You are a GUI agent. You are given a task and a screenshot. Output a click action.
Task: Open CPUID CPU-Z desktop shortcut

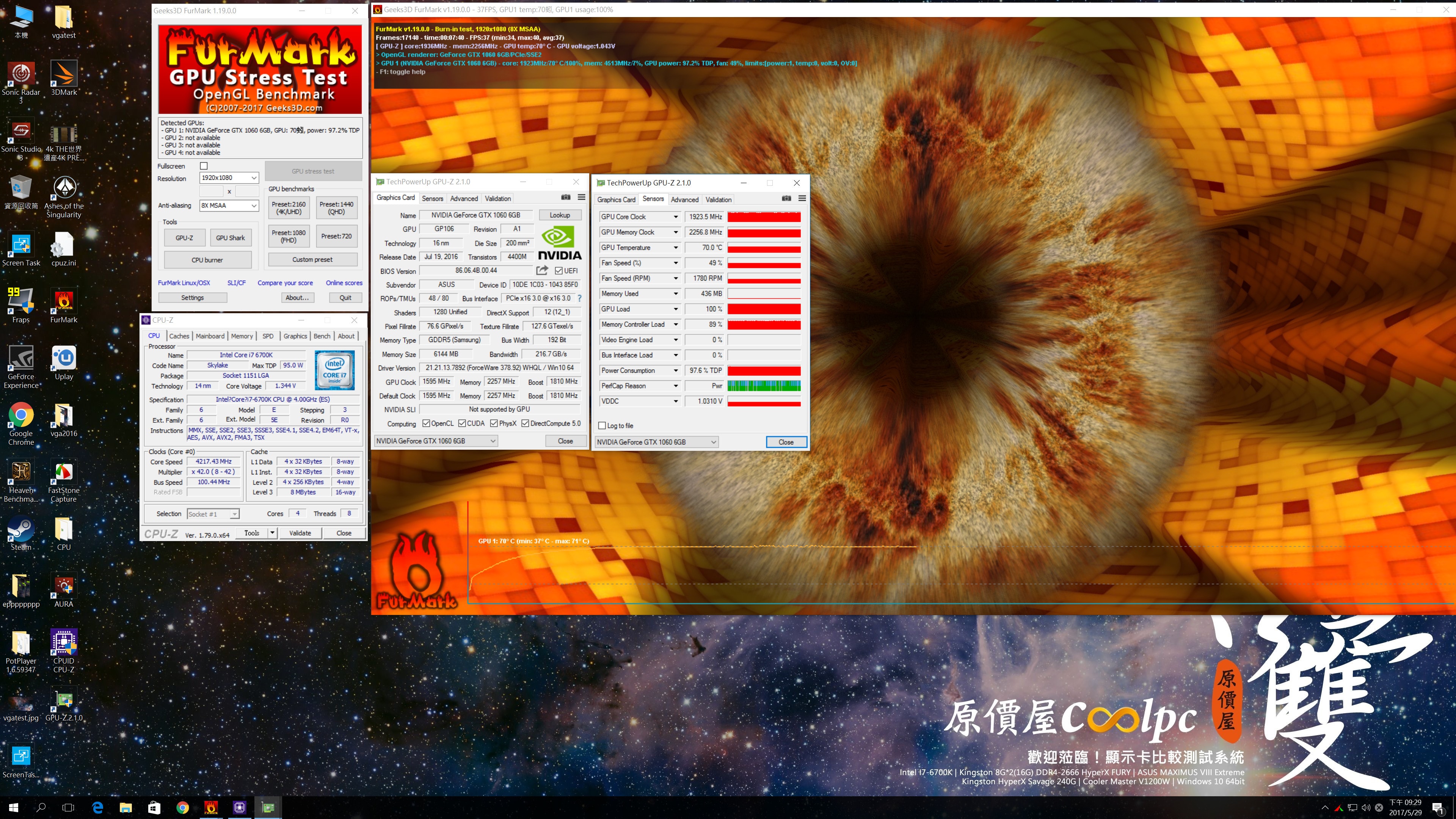[x=64, y=651]
